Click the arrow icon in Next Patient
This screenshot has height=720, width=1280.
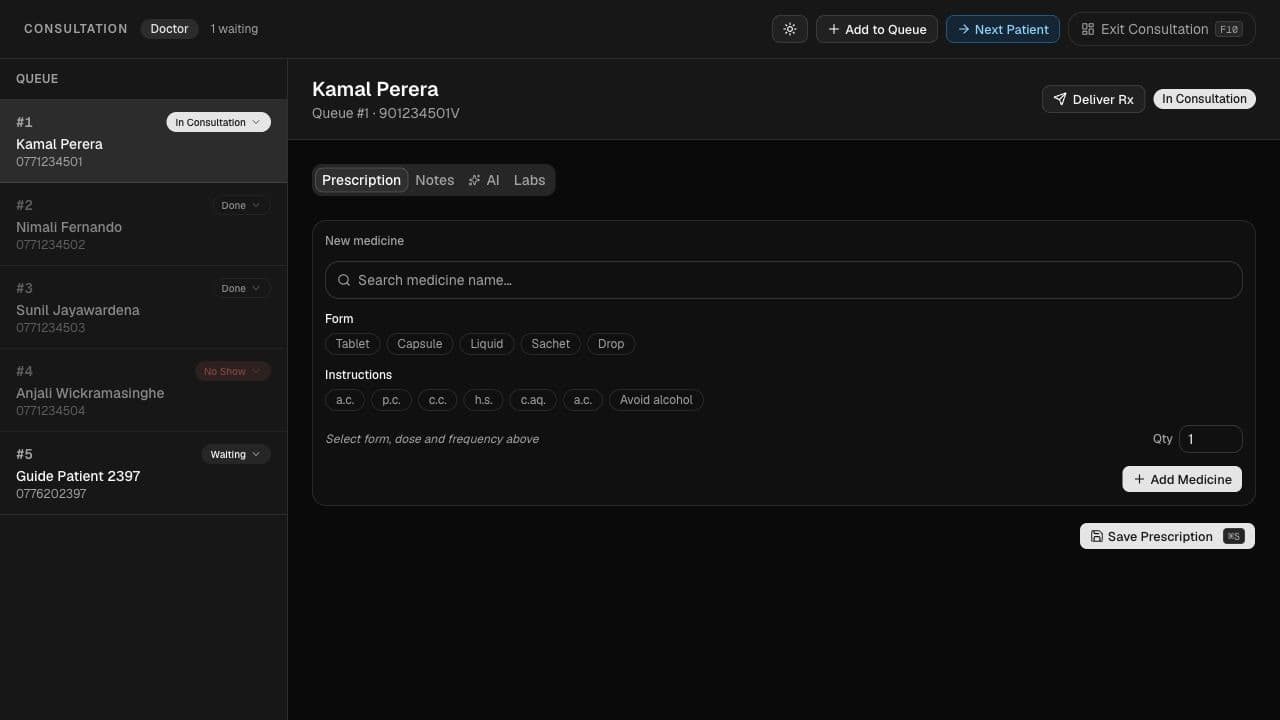point(964,29)
